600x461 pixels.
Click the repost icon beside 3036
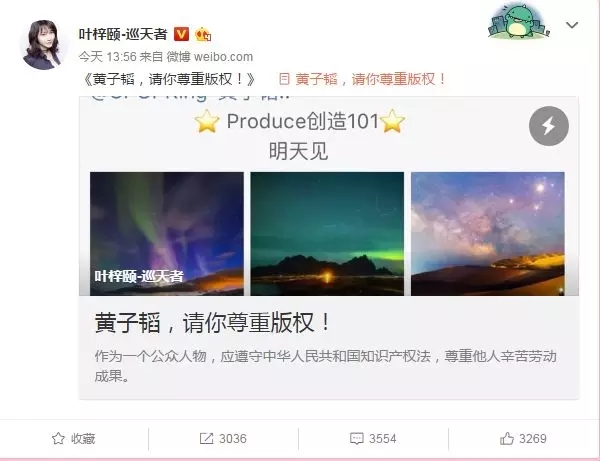click(206, 438)
